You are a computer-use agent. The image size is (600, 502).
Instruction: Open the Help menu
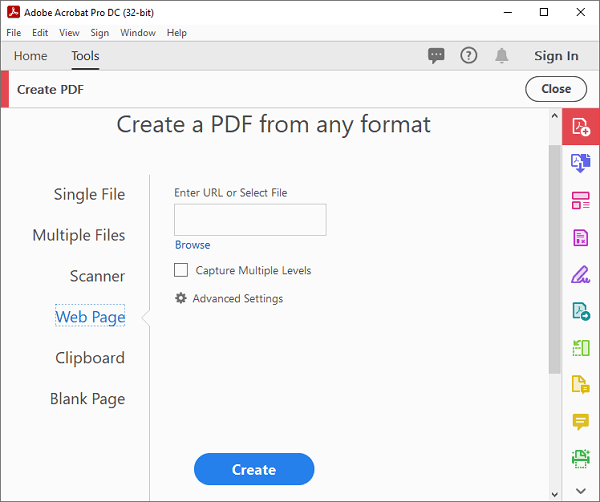(x=177, y=33)
